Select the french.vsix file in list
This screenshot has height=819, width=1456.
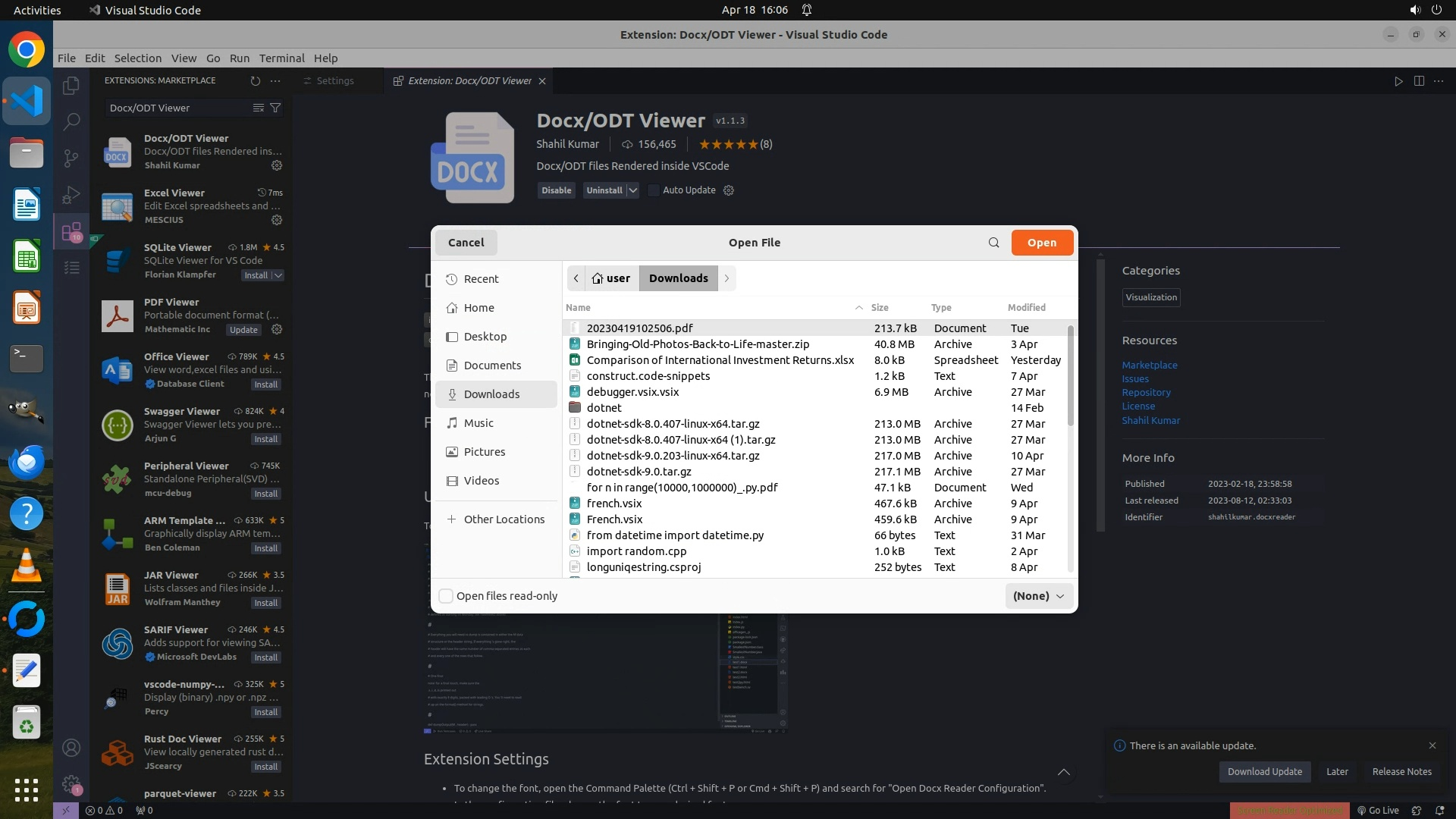point(614,504)
